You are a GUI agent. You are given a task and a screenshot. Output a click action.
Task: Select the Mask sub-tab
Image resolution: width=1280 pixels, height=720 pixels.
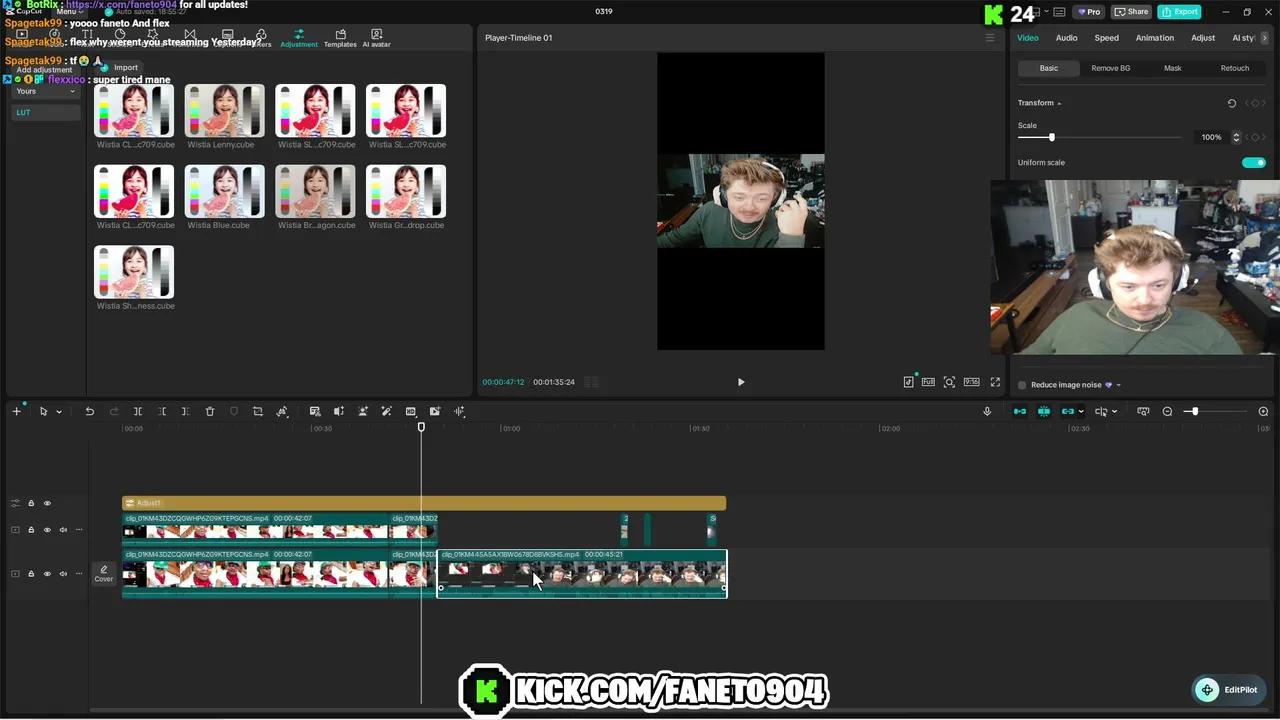[x=1172, y=68]
